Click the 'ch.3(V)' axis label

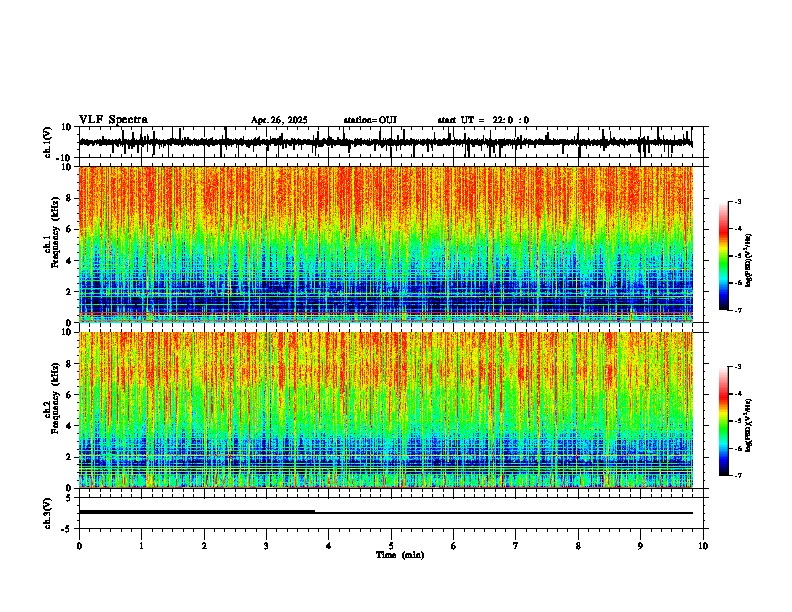(x=47, y=513)
